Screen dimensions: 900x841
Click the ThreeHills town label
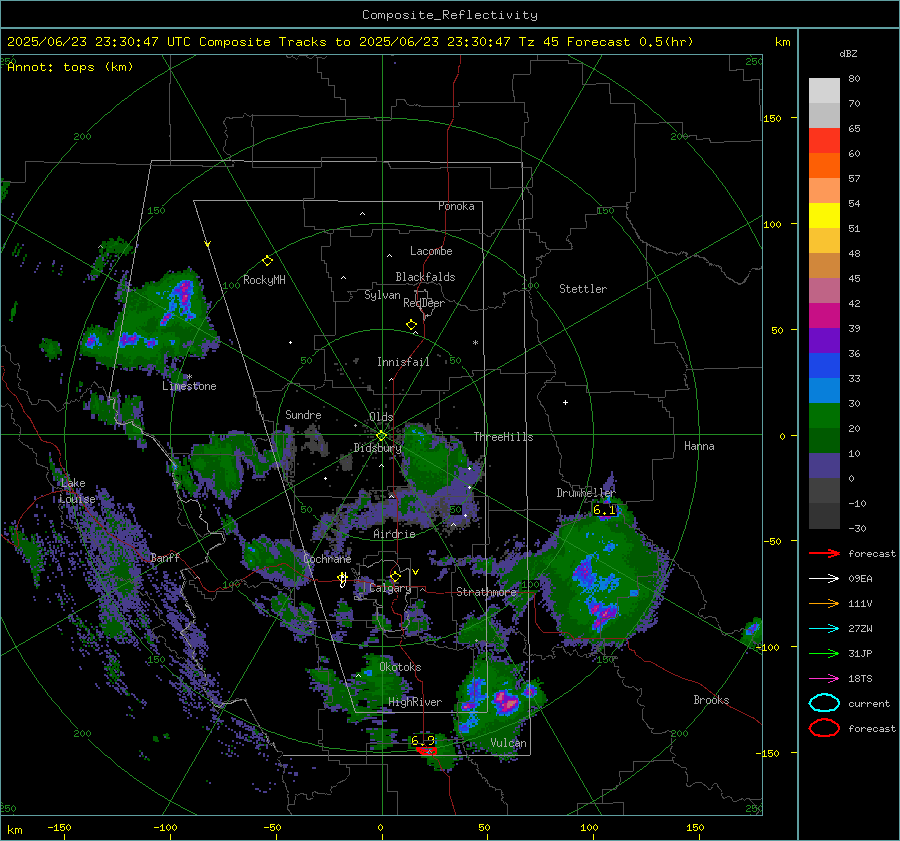[503, 437]
